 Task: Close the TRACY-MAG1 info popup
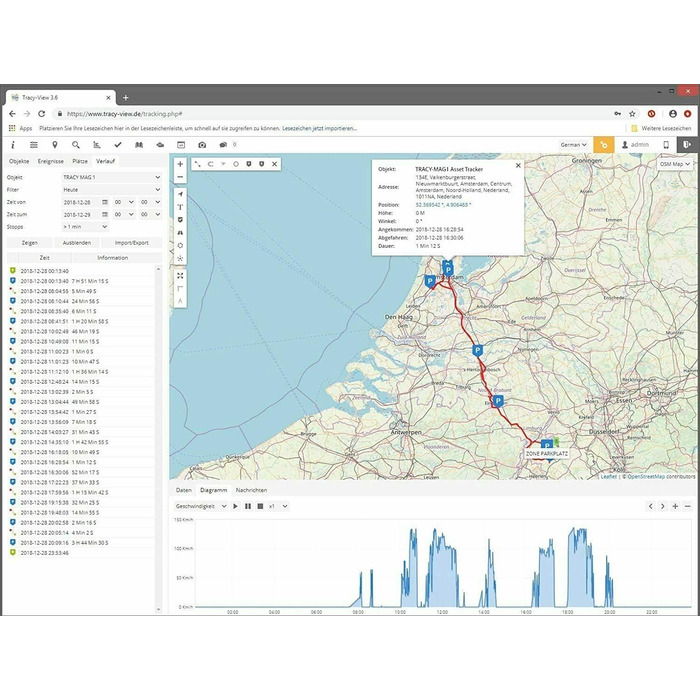pyautogui.click(x=518, y=166)
